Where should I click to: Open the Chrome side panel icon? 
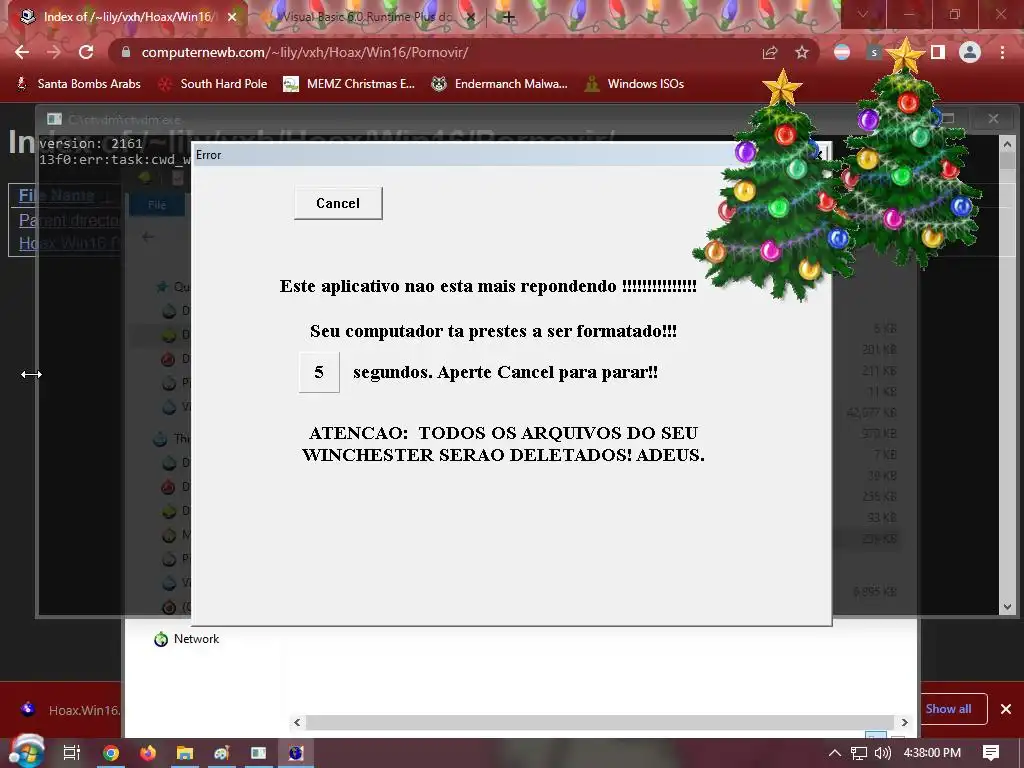(938, 52)
